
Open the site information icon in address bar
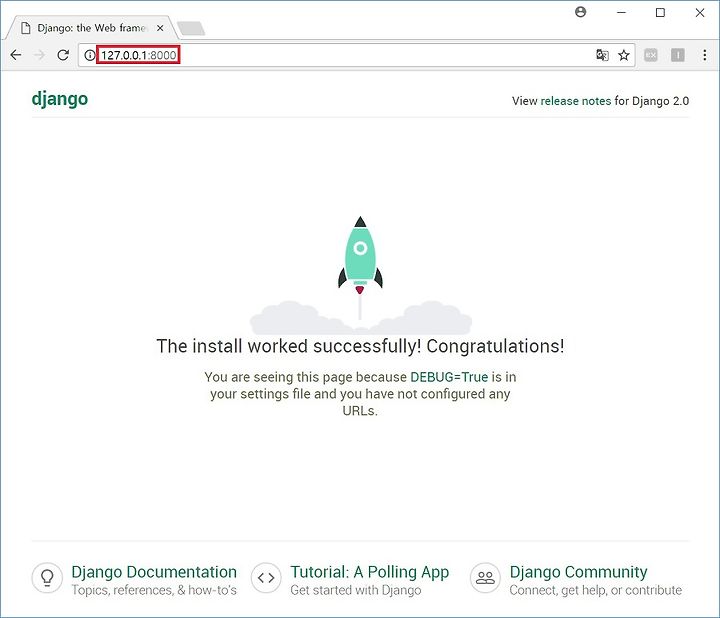90,55
